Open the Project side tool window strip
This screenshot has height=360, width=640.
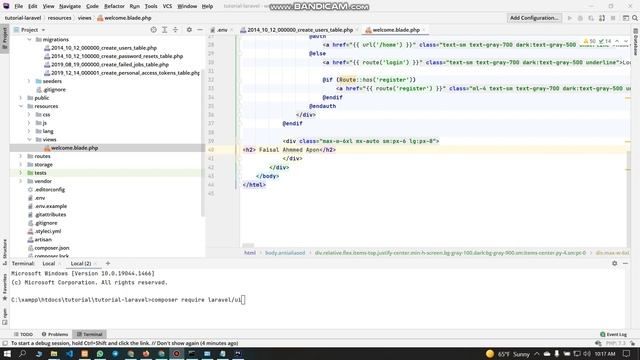click(4, 38)
